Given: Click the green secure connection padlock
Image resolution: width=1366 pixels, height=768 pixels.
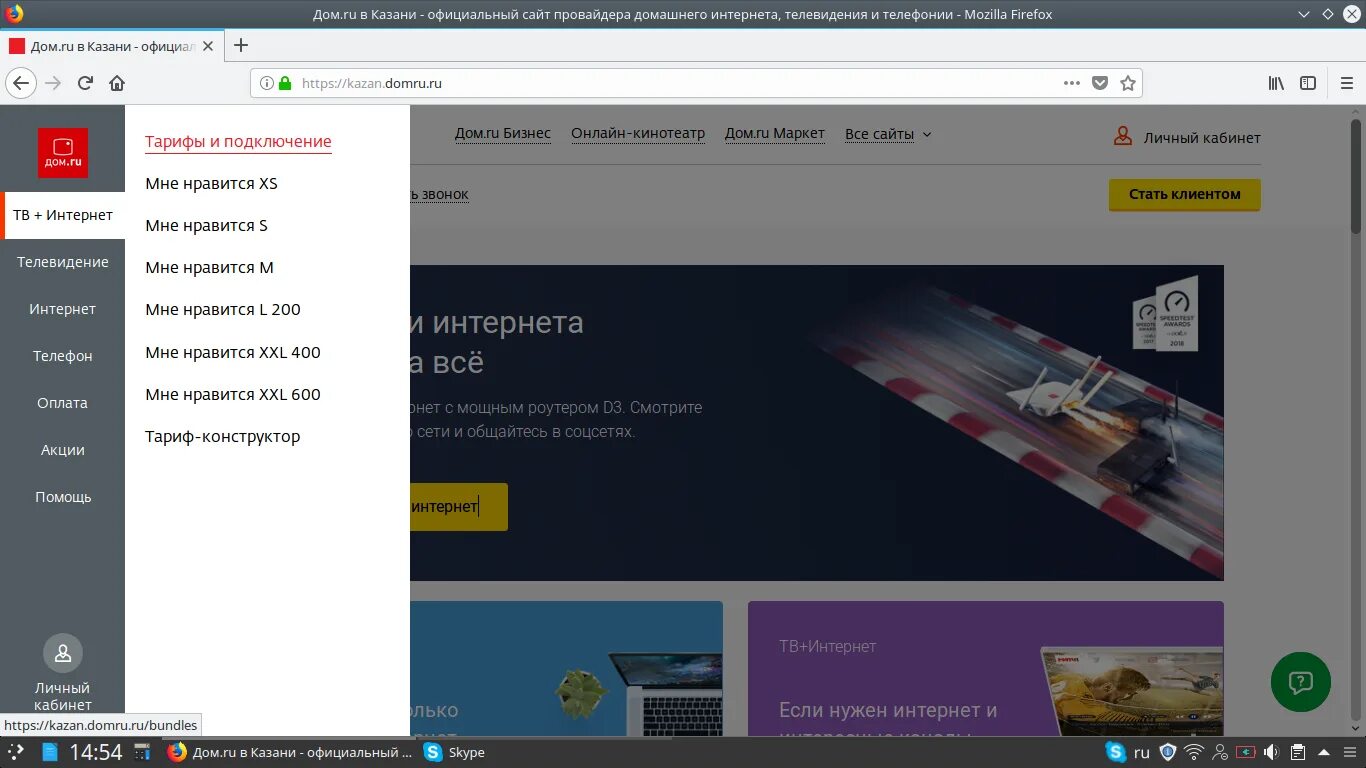Looking at the screenshot, I should [x=285, y=83].
